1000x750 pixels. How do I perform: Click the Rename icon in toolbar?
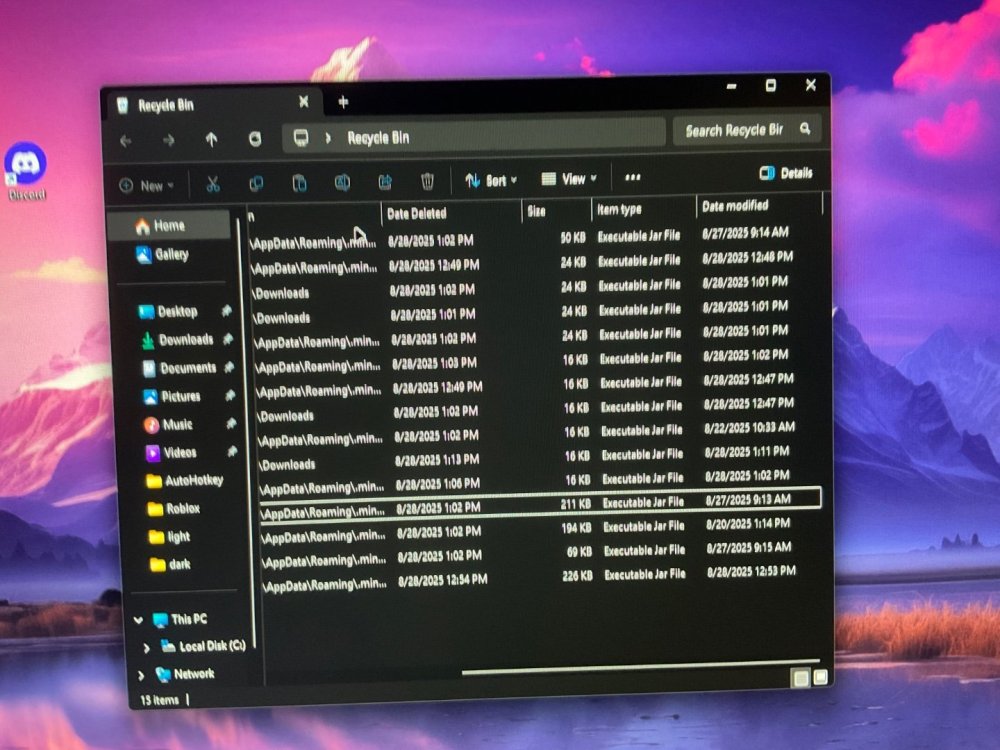pyautogui.click(x=342, y=182)
